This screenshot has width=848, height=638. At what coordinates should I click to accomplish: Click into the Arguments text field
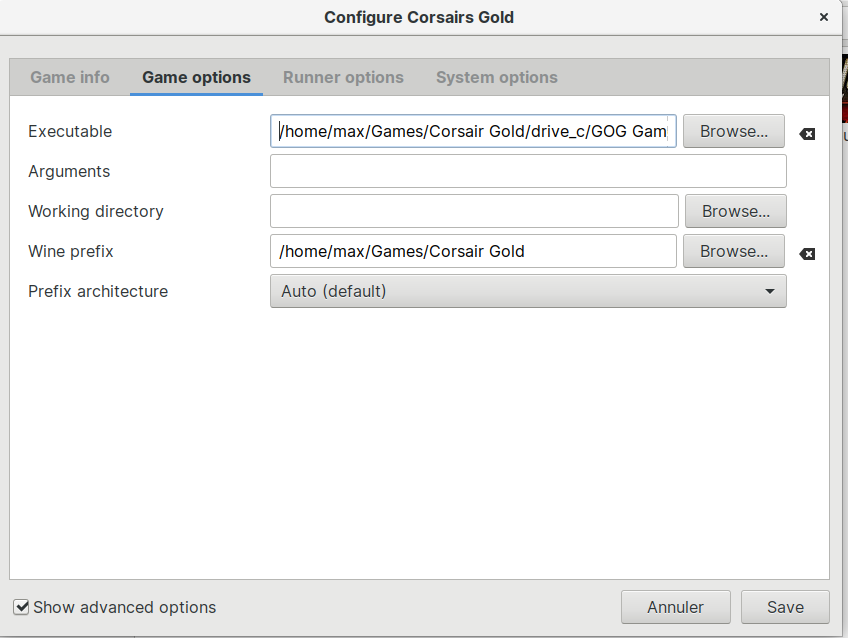(528, 171)
